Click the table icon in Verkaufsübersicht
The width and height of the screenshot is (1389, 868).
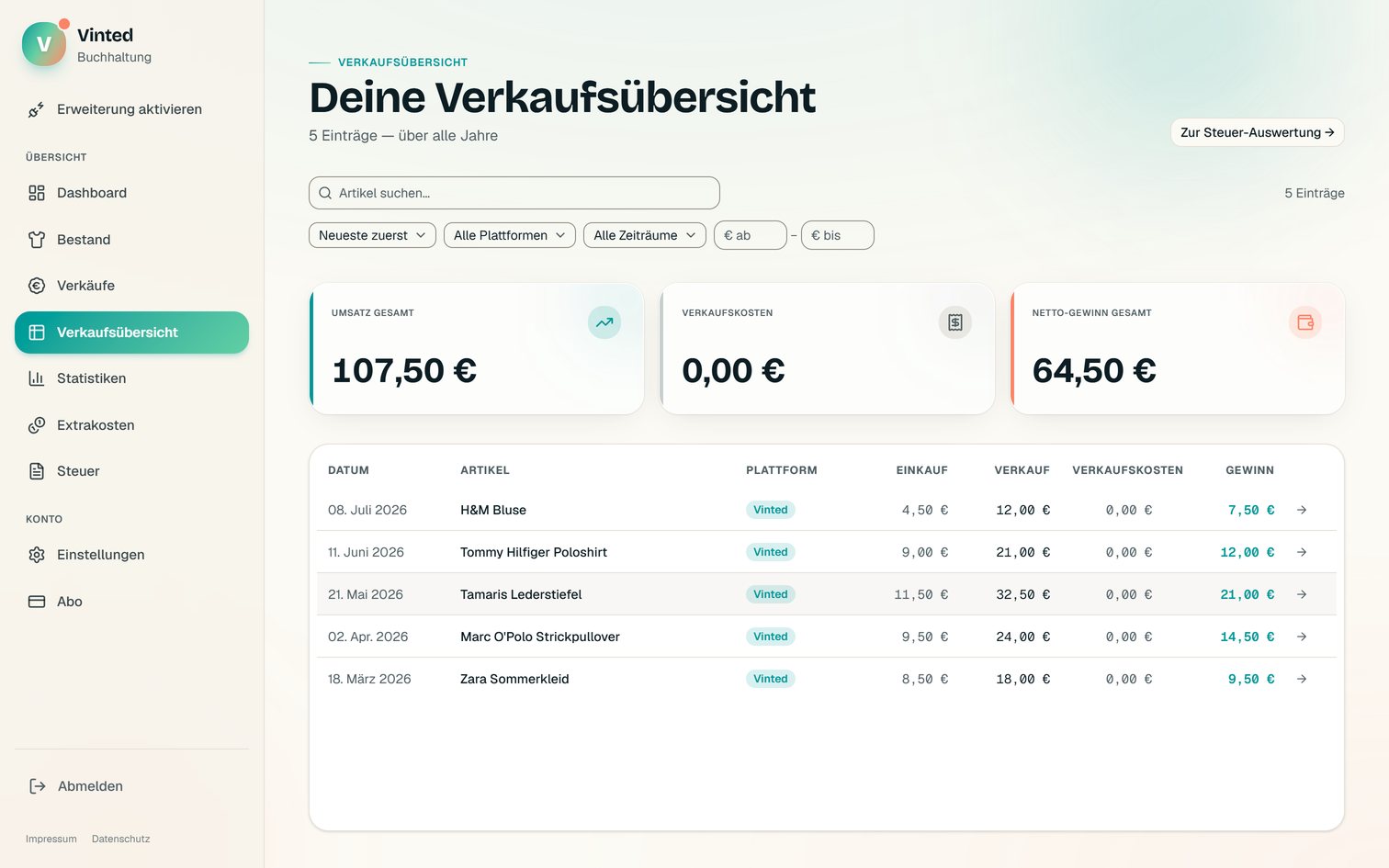pyautogui.click(x=37, y=333)
